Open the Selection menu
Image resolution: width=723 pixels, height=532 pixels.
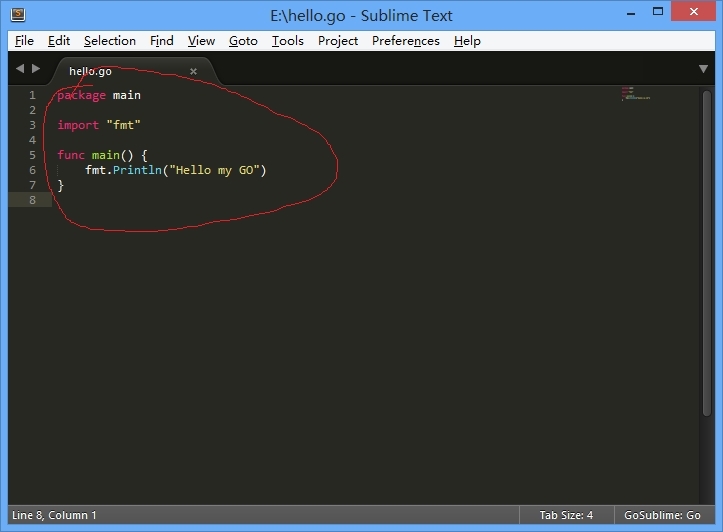[110, 41]
